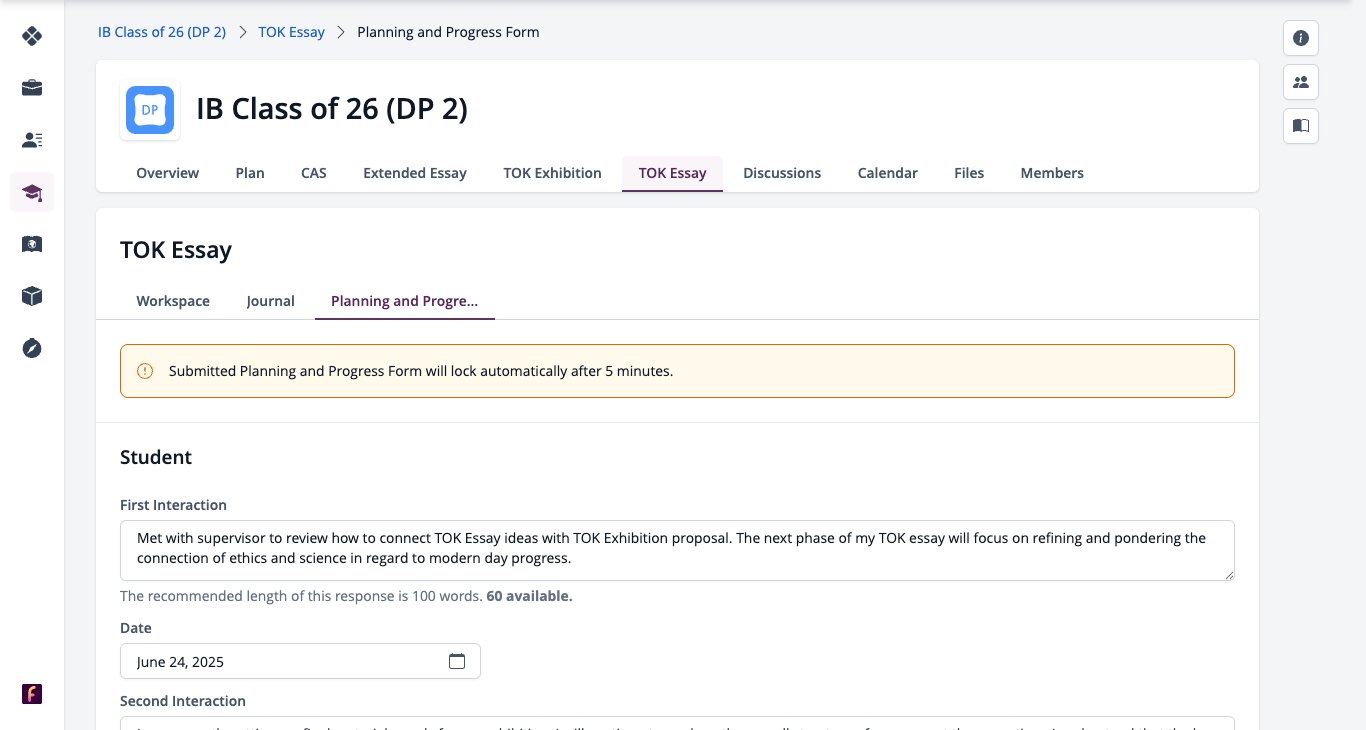
Task: Open the calendar picker in Date field
Action: click(x=457, y=661)
